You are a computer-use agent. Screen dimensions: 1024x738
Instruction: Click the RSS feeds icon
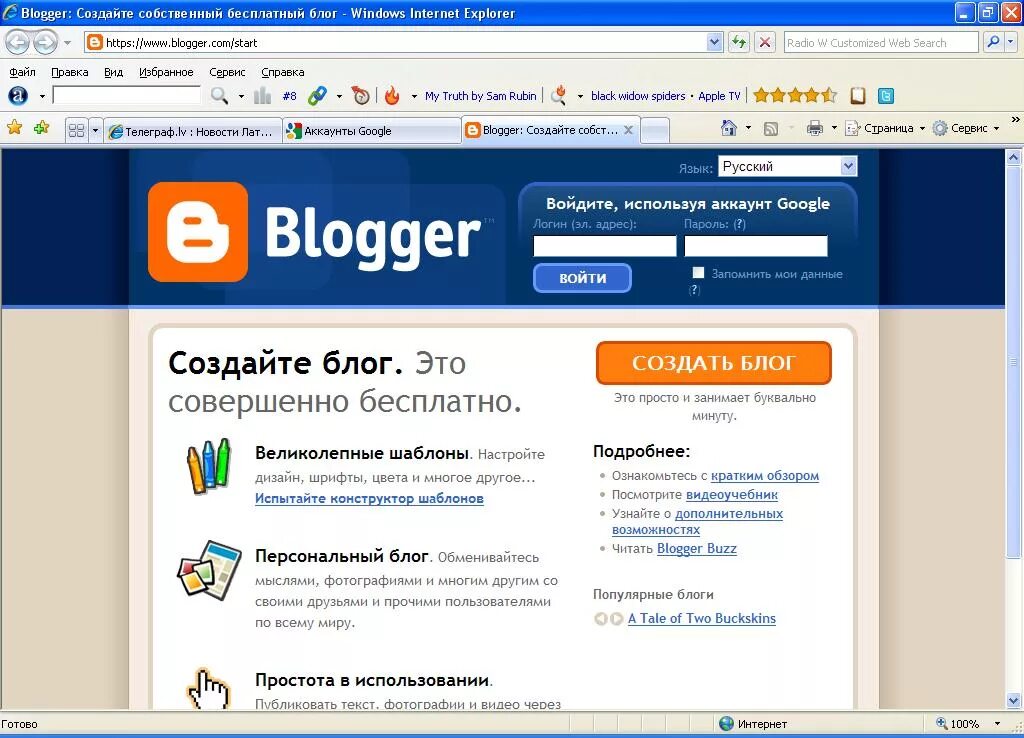click(771, 129)
